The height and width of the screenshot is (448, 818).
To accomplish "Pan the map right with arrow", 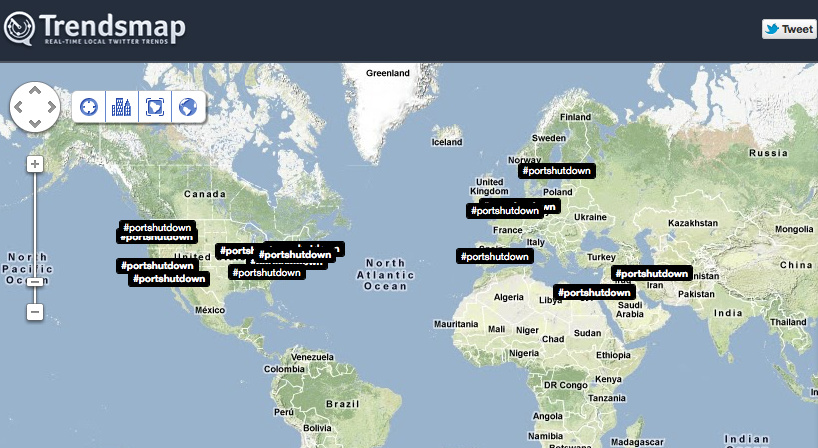I will [52, 107].
